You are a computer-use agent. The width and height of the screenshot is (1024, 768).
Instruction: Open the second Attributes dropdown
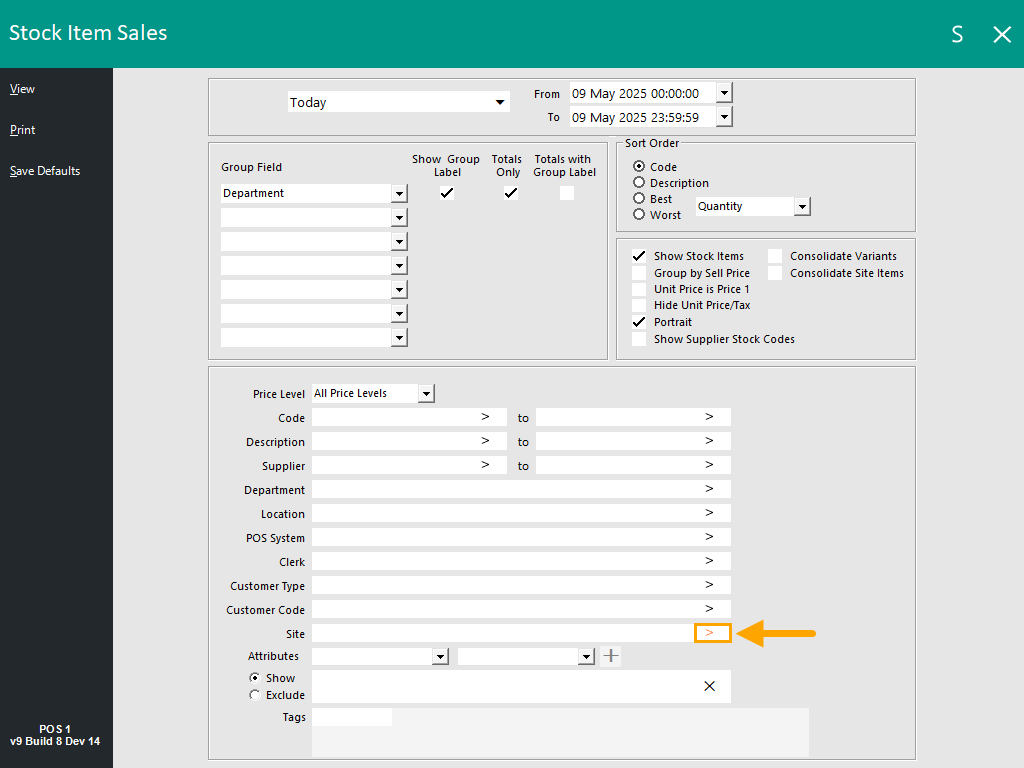586,656
